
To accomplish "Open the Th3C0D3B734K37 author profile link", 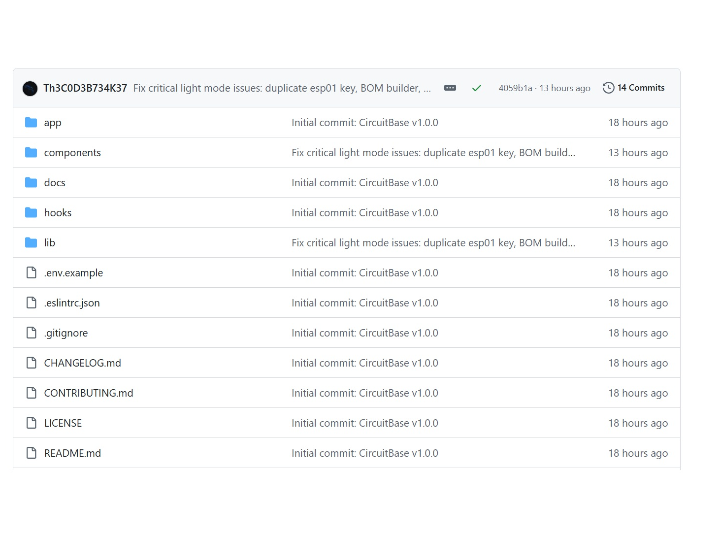I will (85, 88).
